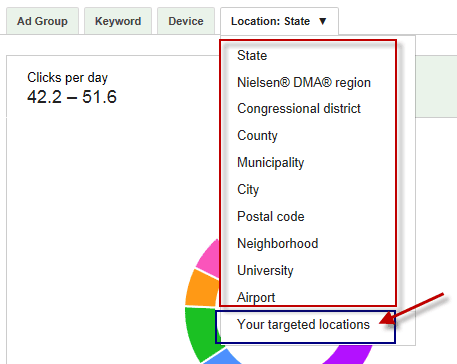Switch to the Keyword tab
This screenshot has height=364, width=457.
pyautogui.click(x=118, y=21)
